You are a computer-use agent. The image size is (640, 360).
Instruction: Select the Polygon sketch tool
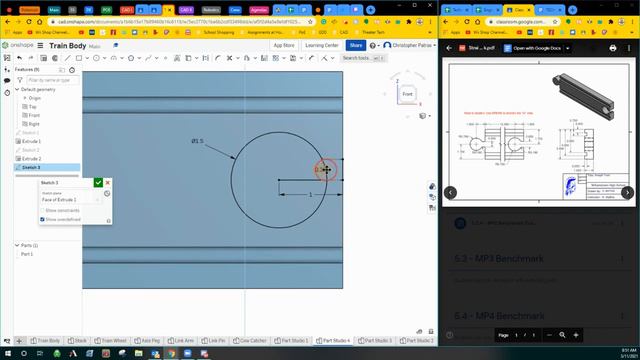pyautogui.click(x=131, y=58)
